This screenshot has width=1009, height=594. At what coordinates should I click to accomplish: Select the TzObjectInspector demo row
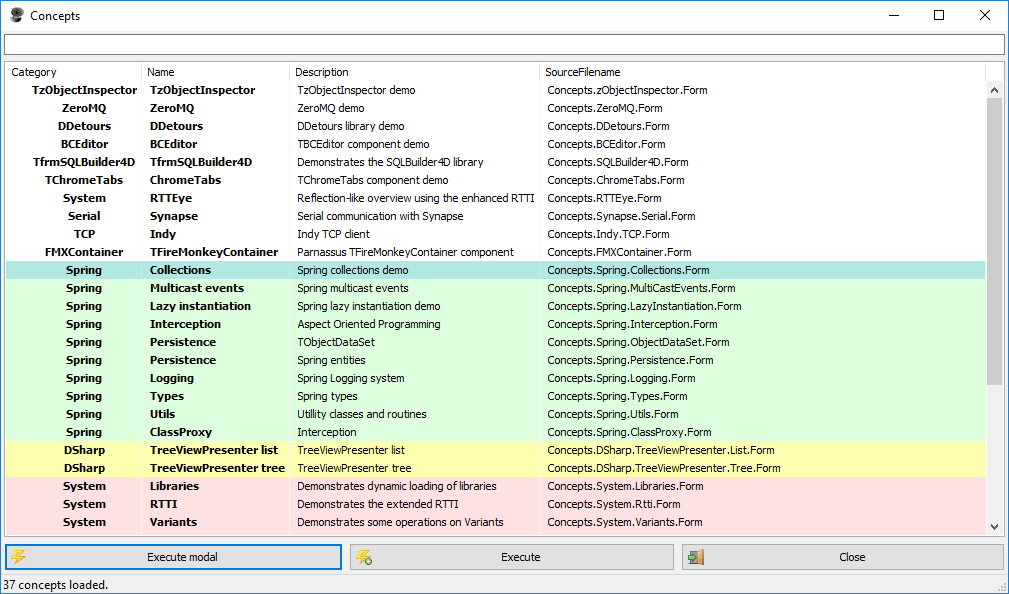point(495,90)
